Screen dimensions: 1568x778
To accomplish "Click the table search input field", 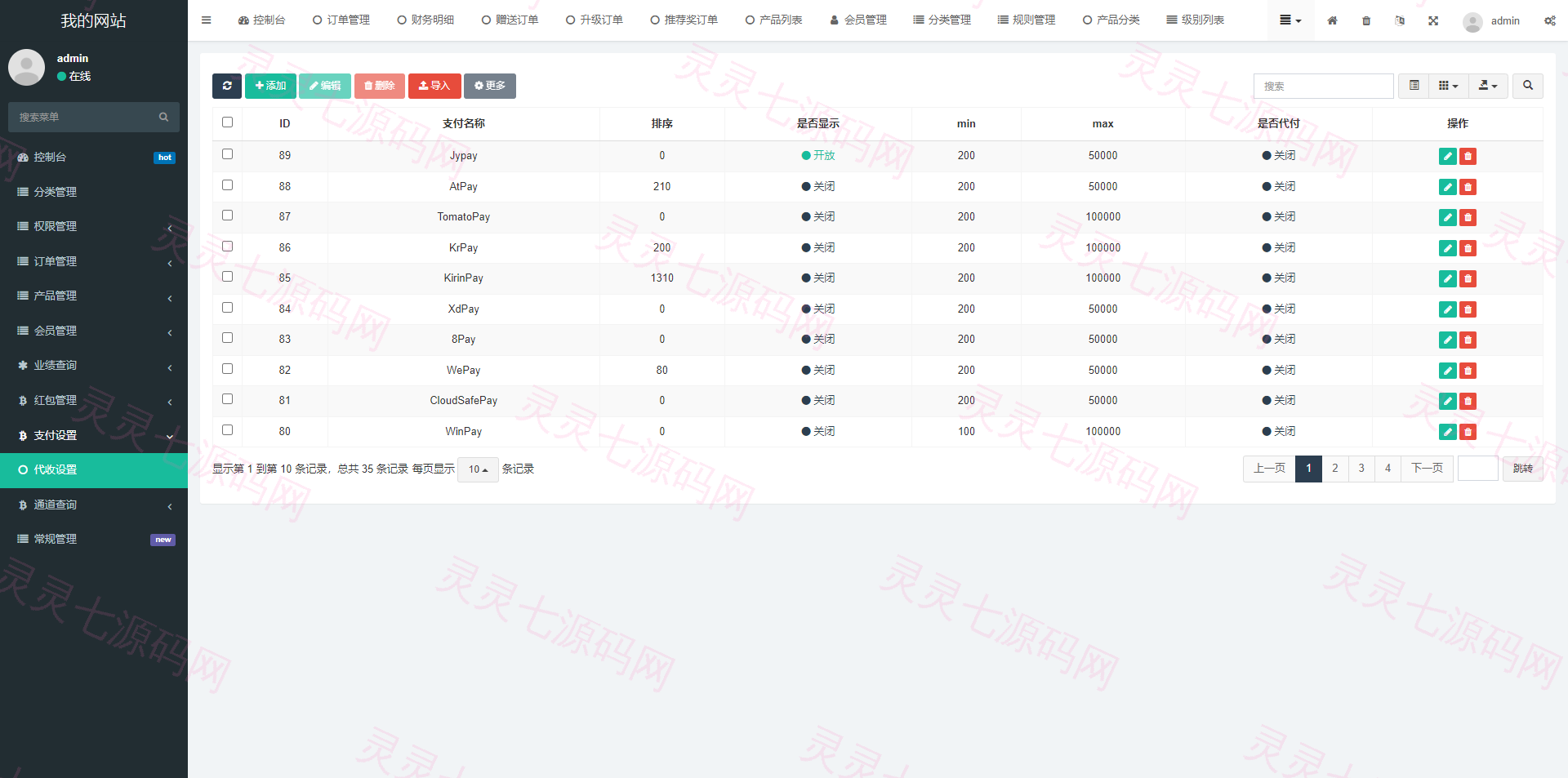I will (x=1323, y=86).
